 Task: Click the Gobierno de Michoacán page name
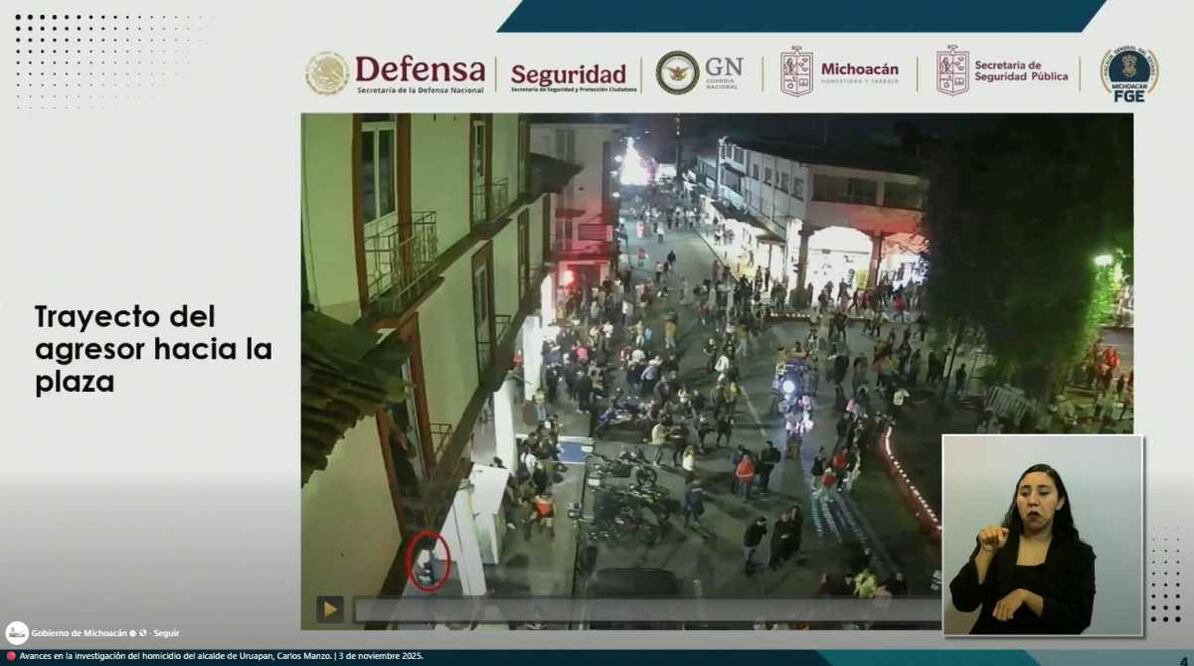(x=79, y=633)
